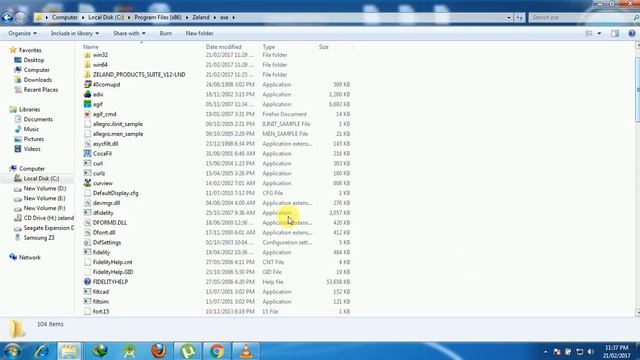Open uTorrent from the taskbar
This screenshot has width=640, height=360.
(x=188, y=351)
